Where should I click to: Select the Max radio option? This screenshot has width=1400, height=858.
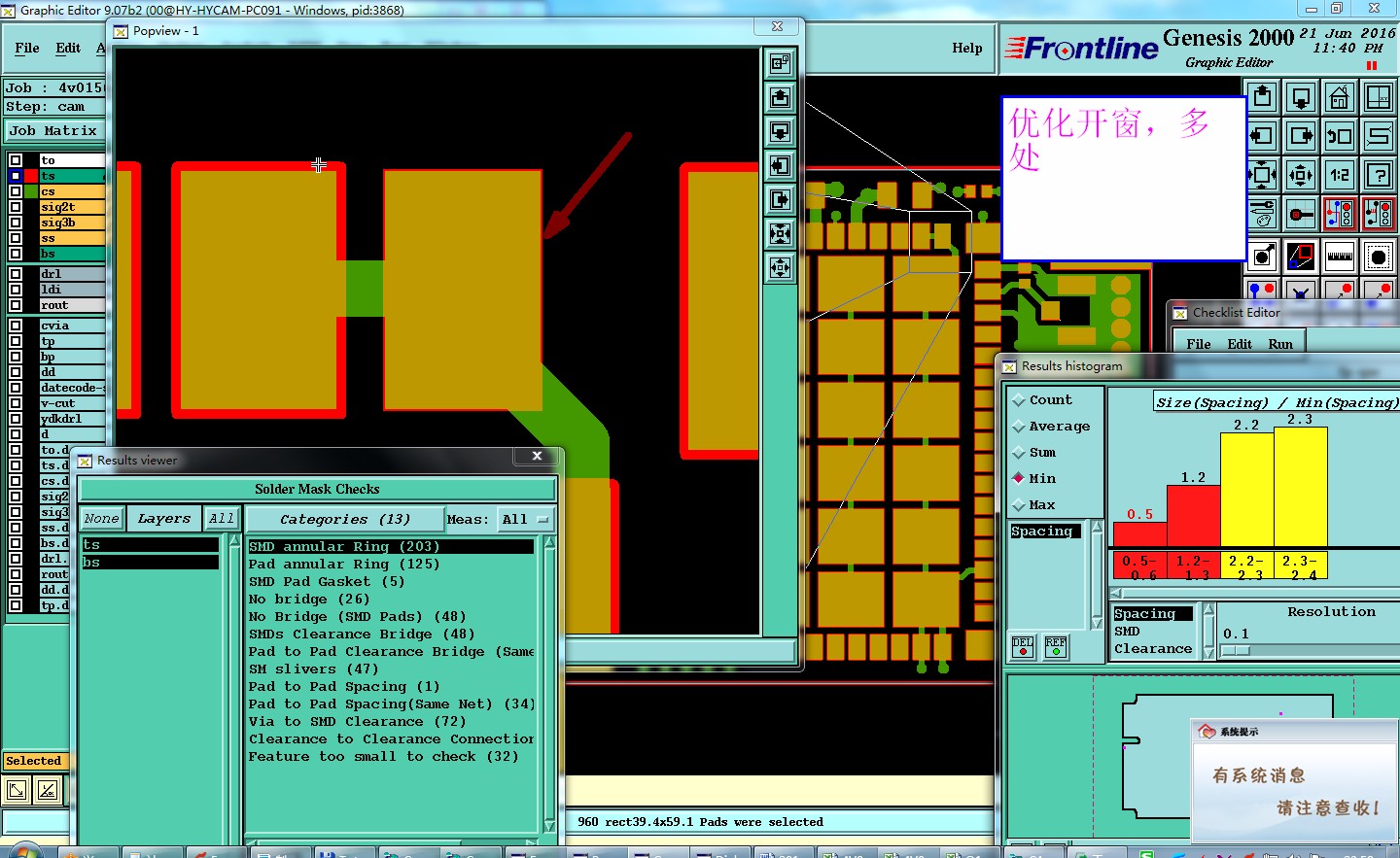(1019, 505)
